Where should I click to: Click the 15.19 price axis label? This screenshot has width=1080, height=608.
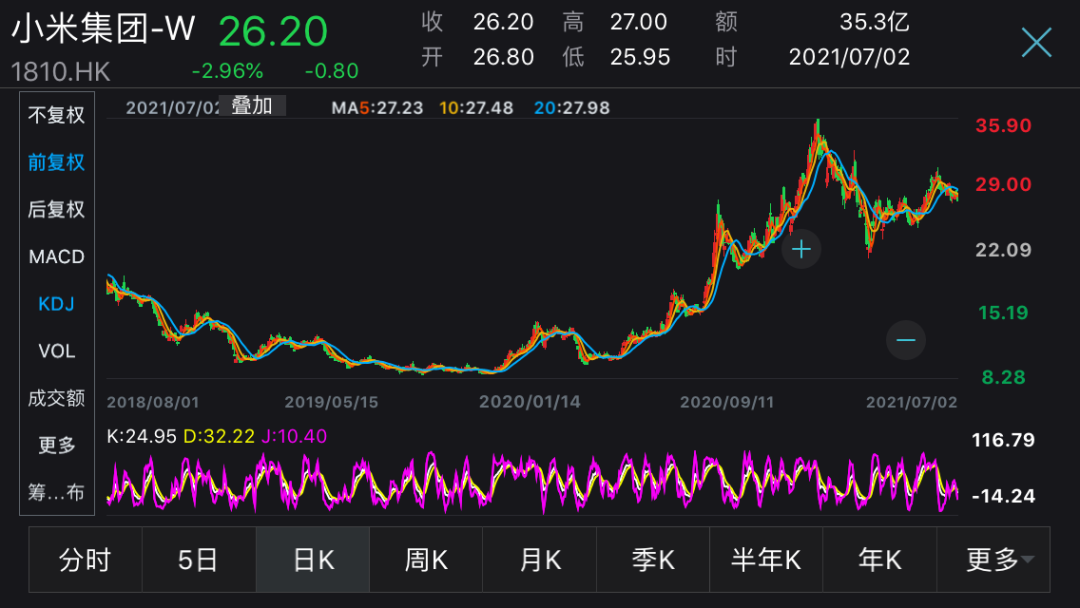(x=1004, y=313)
